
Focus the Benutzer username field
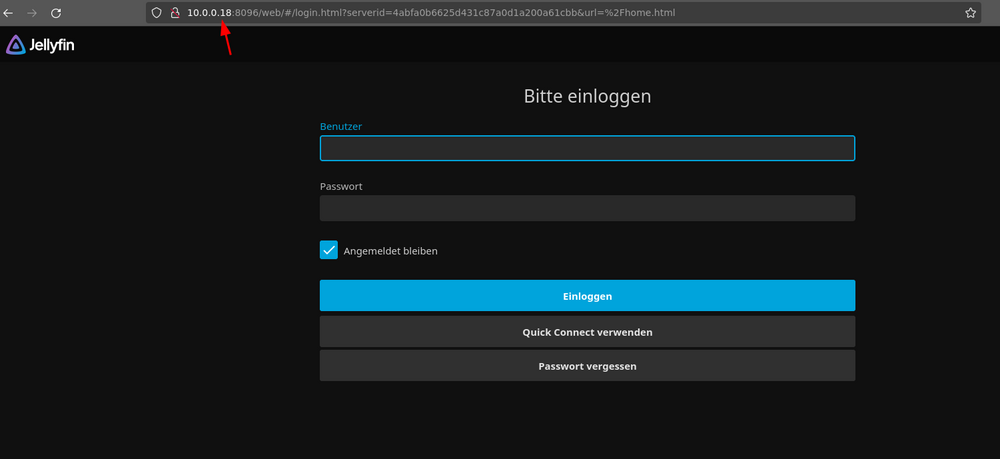(x=587, y=148)
